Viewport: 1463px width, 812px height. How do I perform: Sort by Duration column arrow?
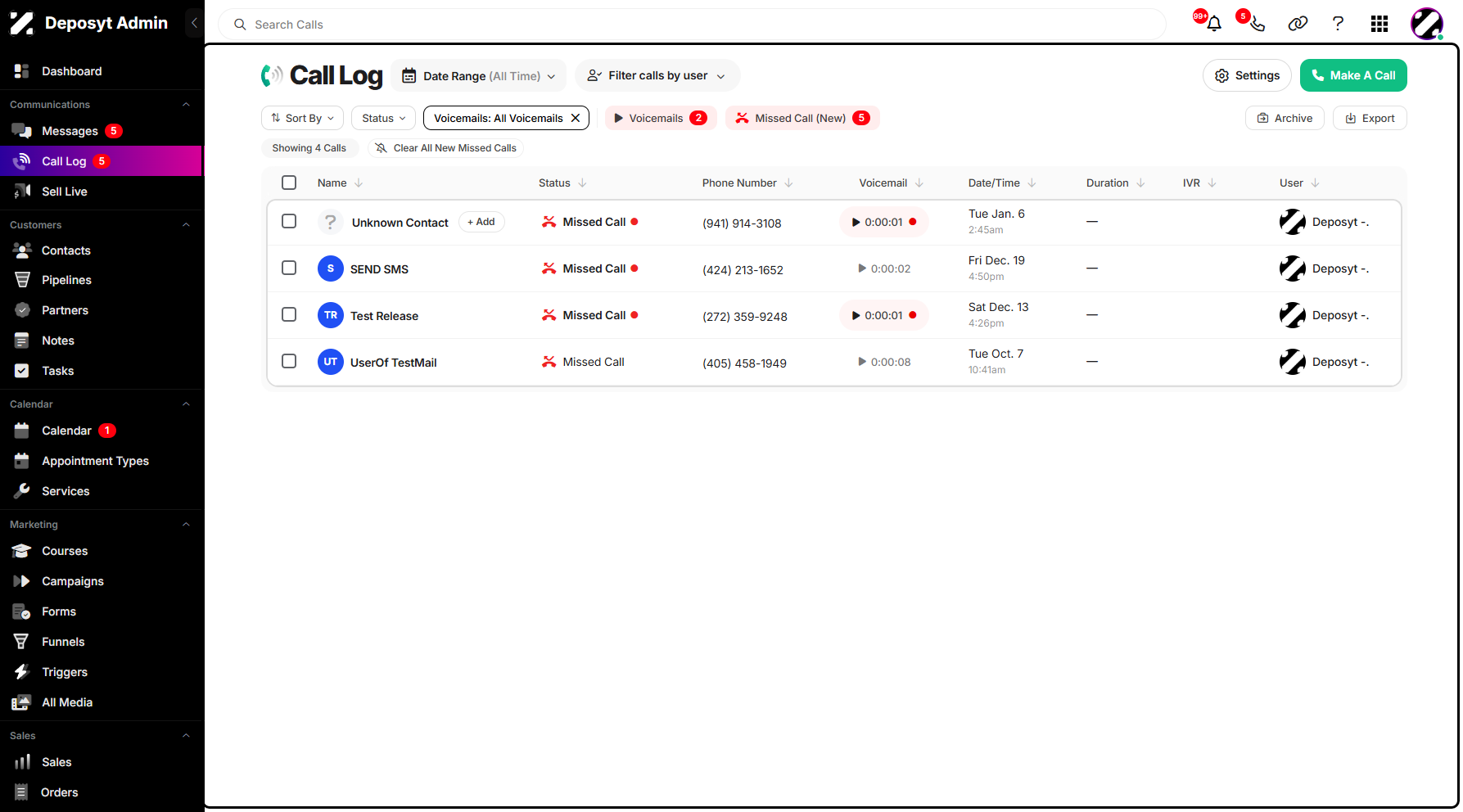[1140, 183]
